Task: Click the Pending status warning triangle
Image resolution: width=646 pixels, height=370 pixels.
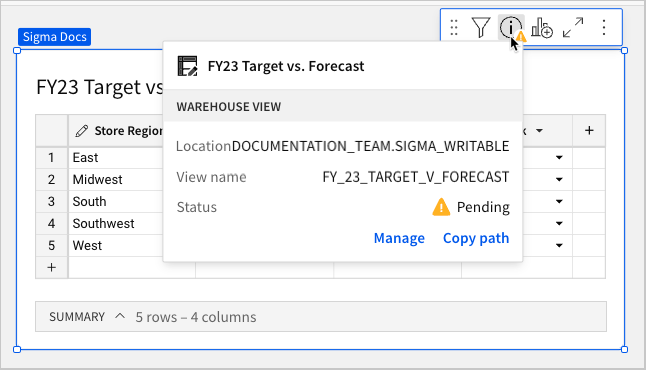Action: [x=441, y=207]
